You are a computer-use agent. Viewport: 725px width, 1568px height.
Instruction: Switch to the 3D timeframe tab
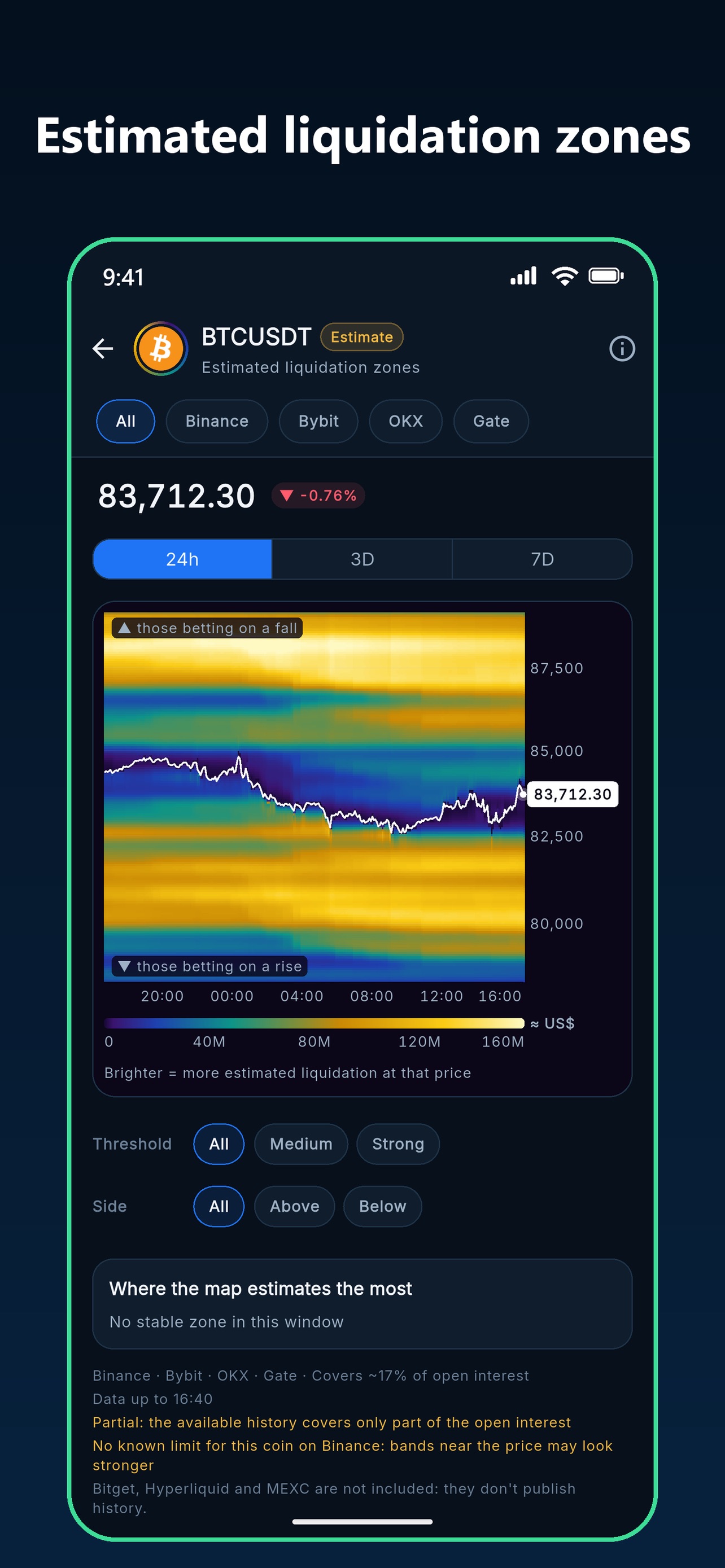pyautogui.click(x=362, y=559)
